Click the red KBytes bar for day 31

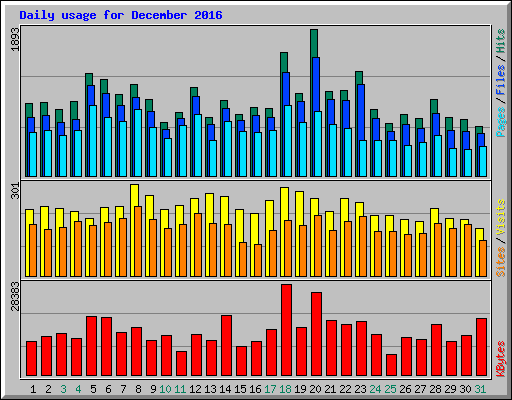pyautogui.click(x=481, y=347)
